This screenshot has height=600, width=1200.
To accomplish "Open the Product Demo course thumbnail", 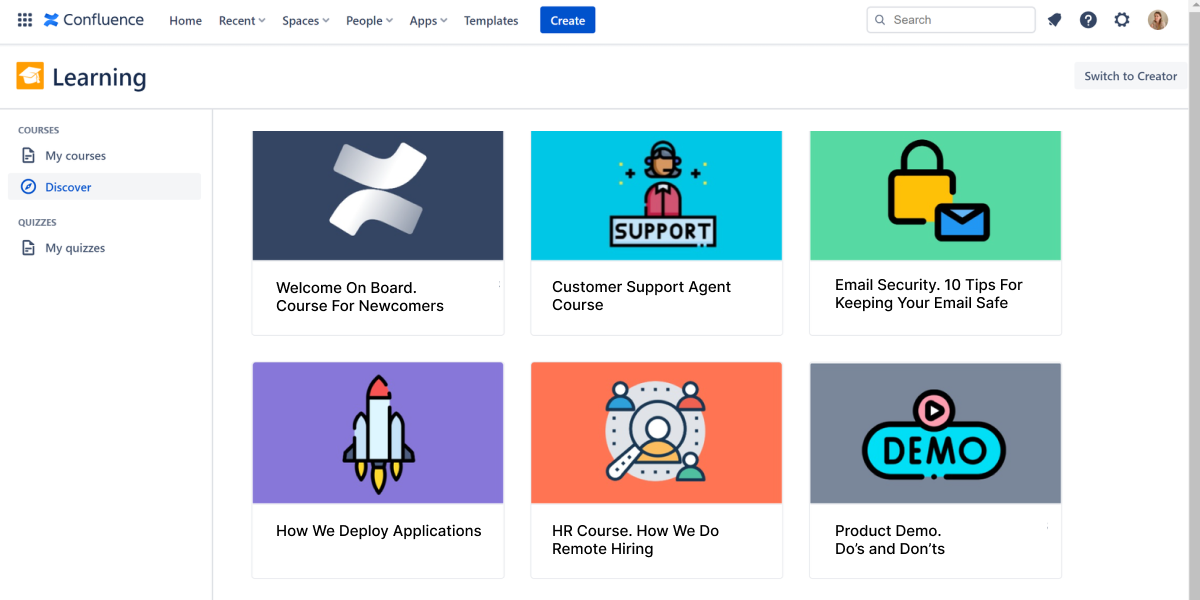I will pos(935,433).
